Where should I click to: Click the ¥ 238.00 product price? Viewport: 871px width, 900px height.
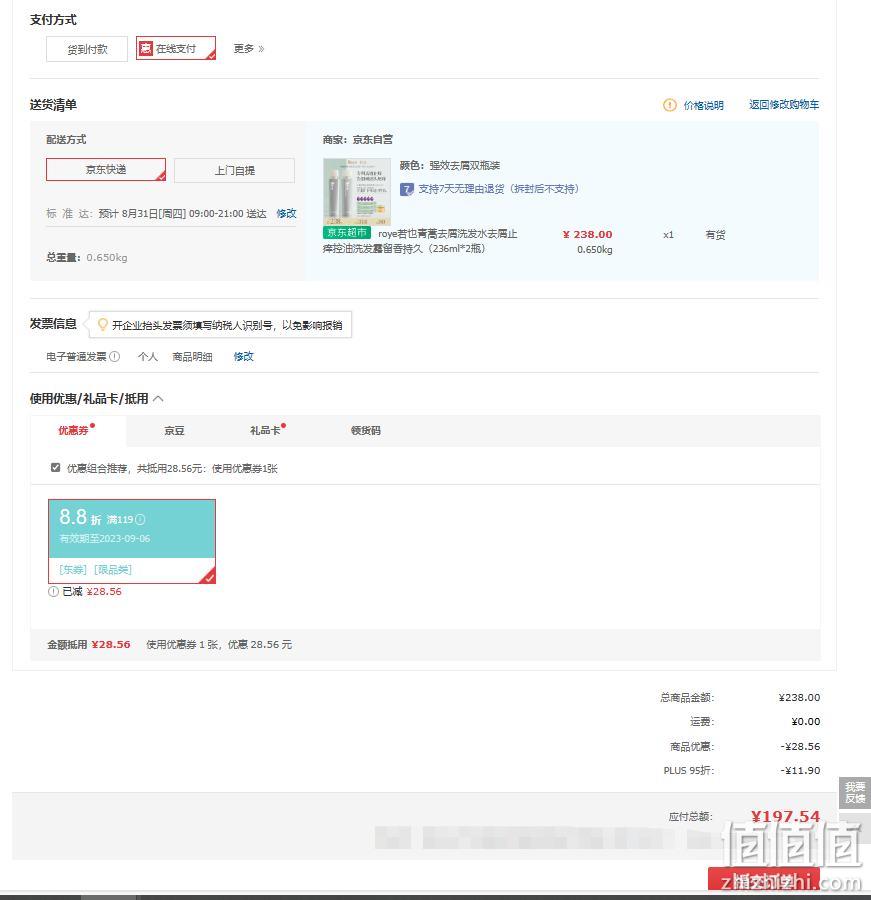point(587,234)
